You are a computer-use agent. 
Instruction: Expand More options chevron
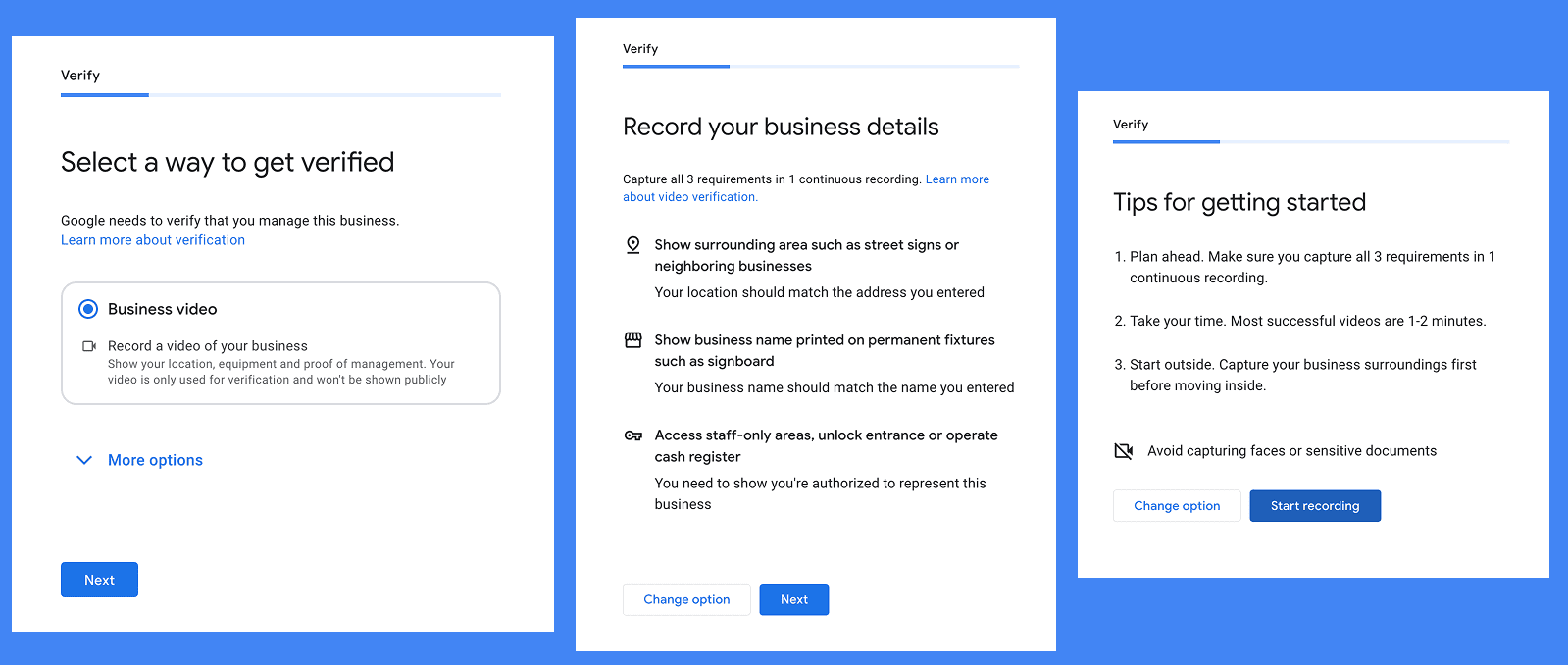84,460
